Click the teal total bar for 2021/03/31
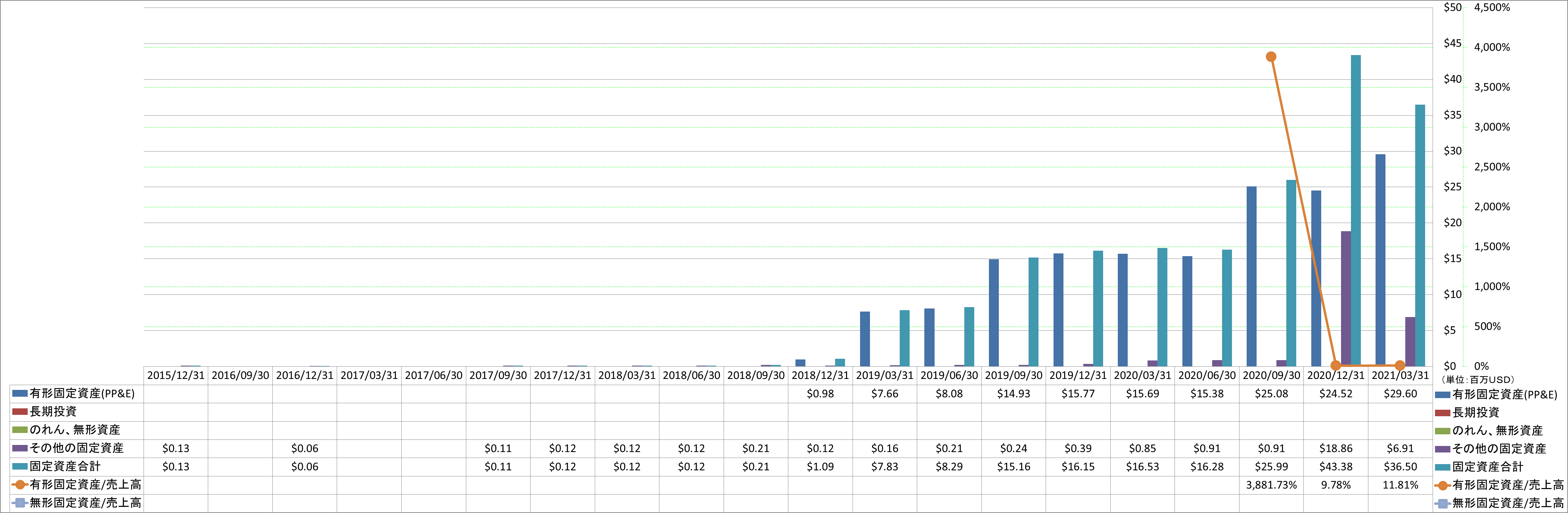Screen dimensions: 1568x513 1420,235
